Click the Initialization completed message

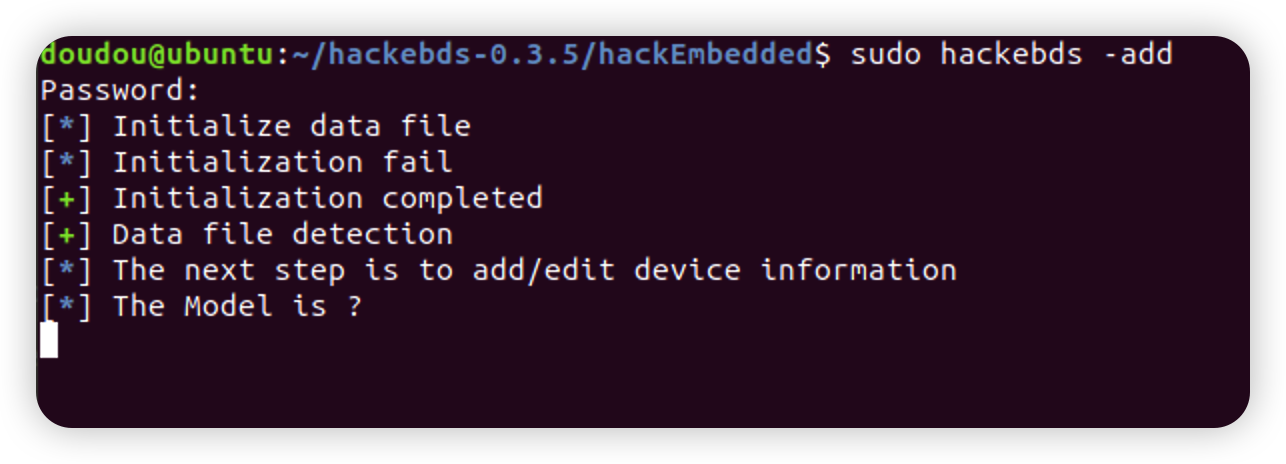327,198
